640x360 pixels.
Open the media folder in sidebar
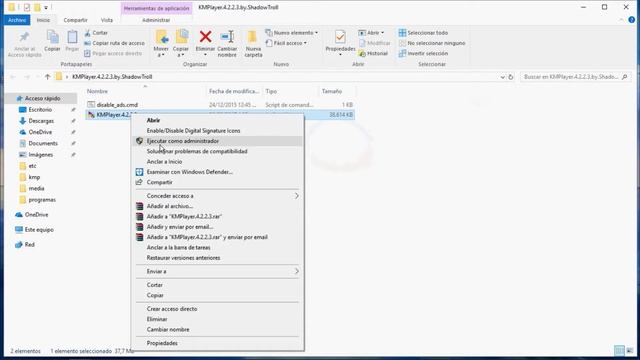(x=36, y=188)
